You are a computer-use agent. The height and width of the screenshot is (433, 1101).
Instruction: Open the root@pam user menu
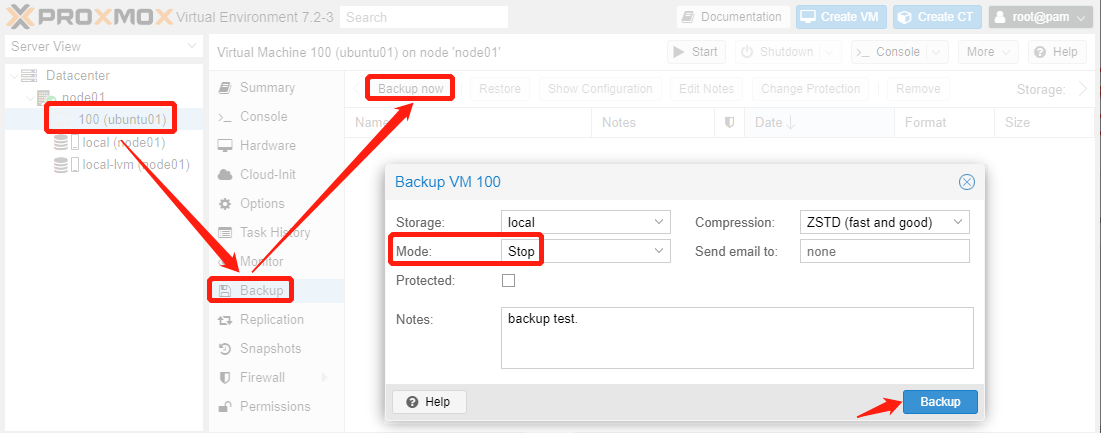point(1041,17)
